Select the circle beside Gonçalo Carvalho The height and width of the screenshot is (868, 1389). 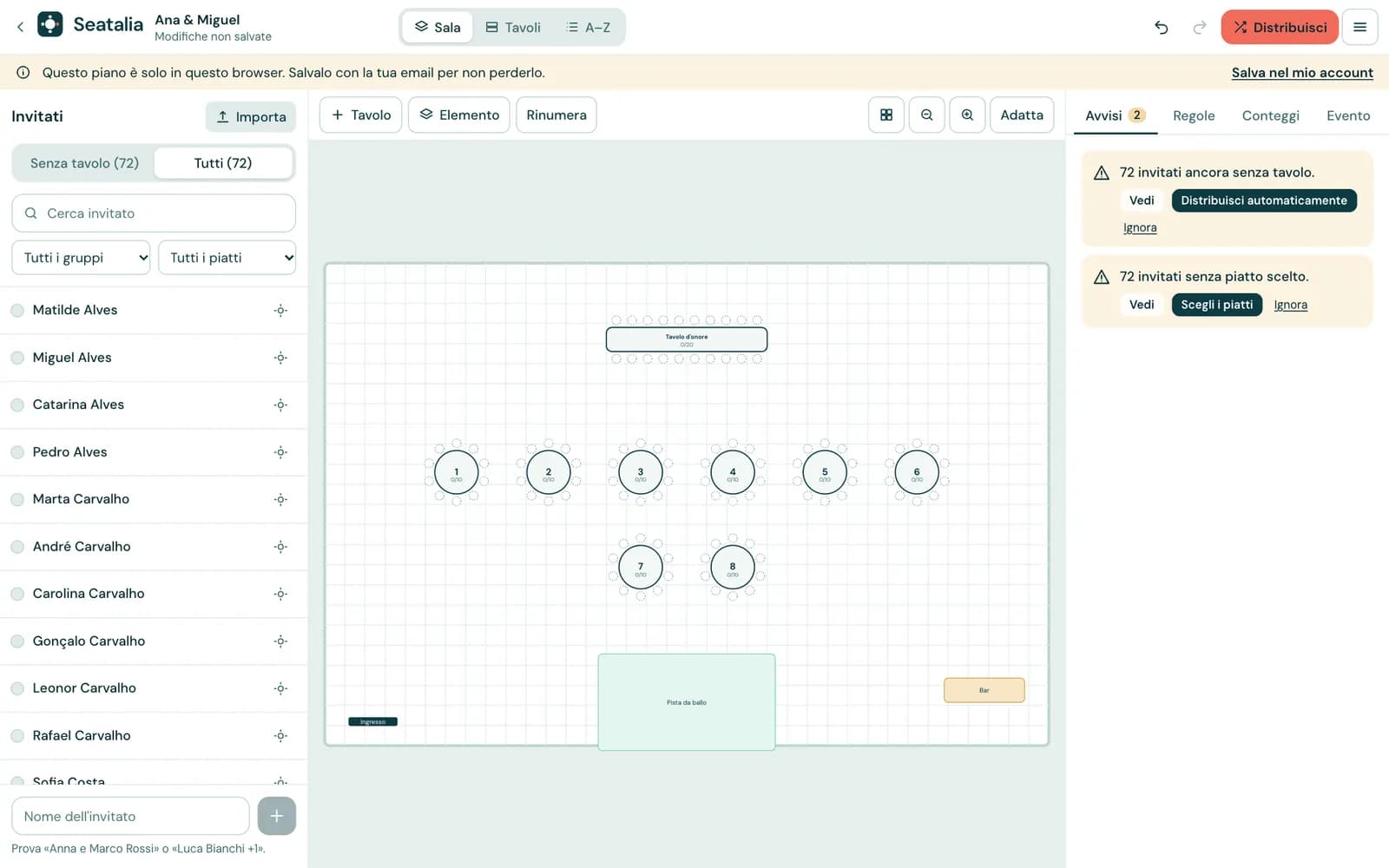point(17,641)
